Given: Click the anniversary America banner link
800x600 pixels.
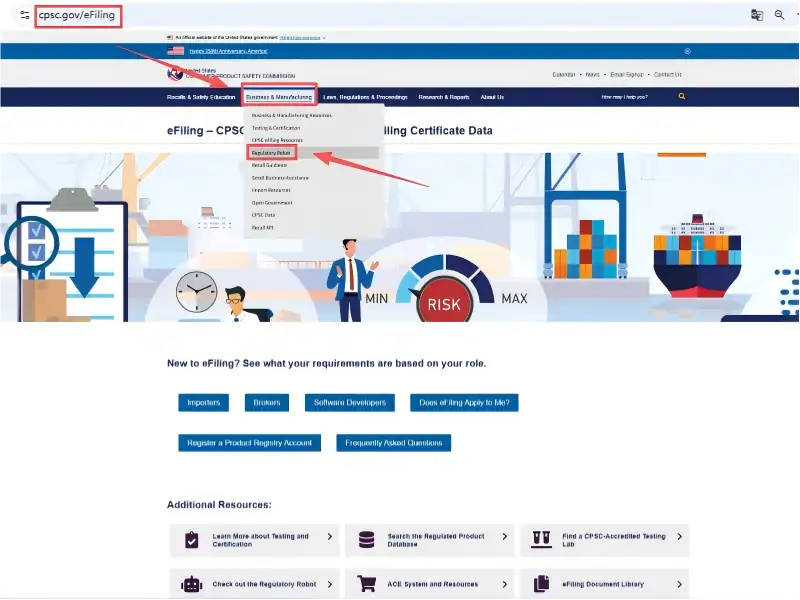Looking at the screenshot, I should 228,51.
